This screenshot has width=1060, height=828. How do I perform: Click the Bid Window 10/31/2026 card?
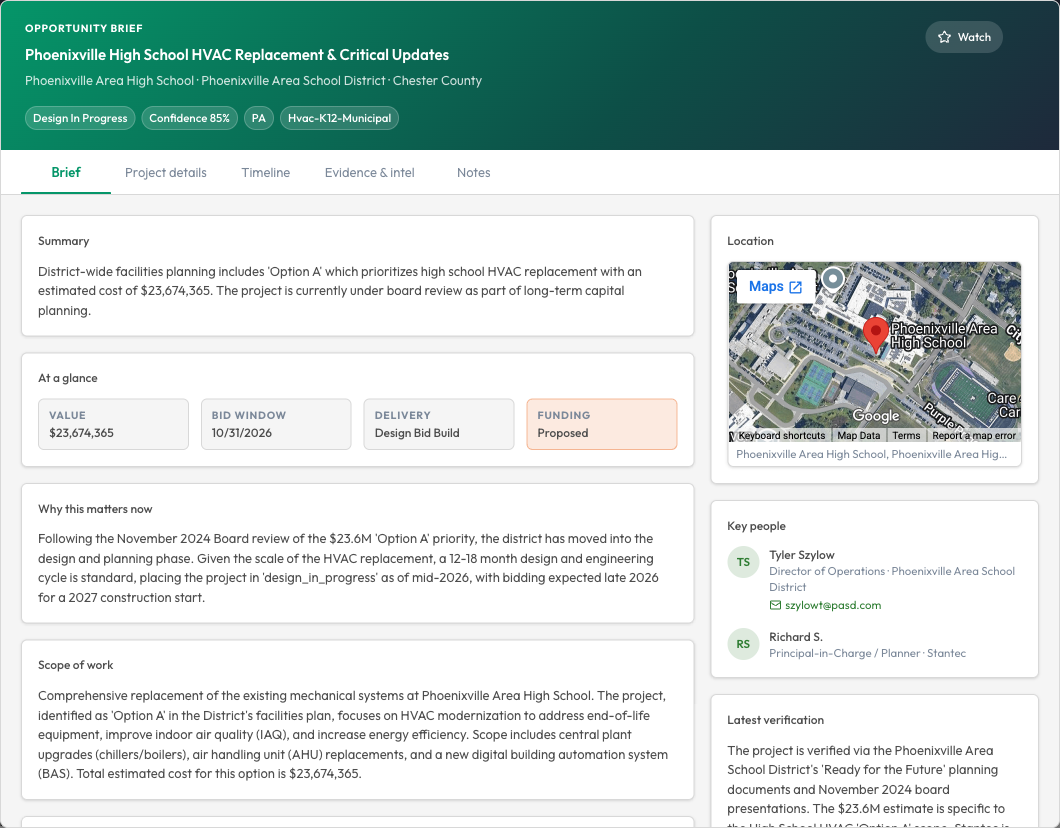pos(276,424)
